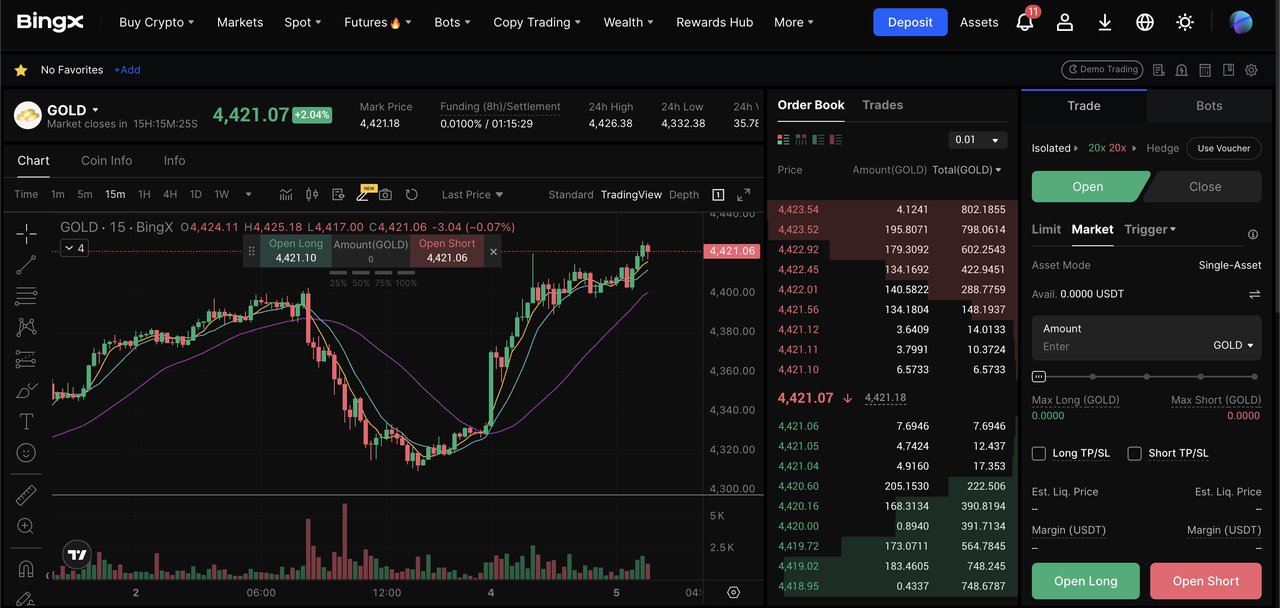Click the blue Deposit button
1280x608 pixels.
(x=909, y=22)
